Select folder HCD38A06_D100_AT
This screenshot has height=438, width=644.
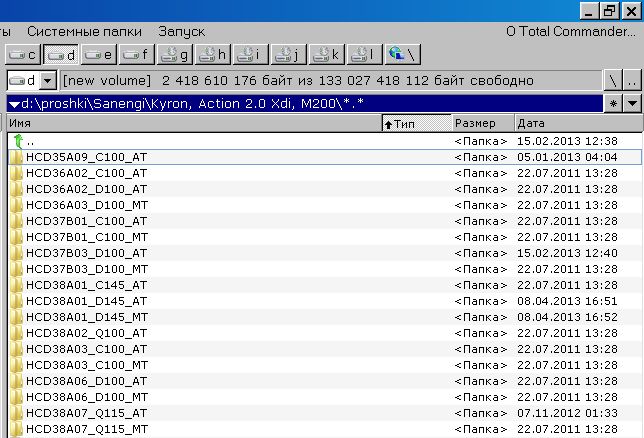coord(324,382)
